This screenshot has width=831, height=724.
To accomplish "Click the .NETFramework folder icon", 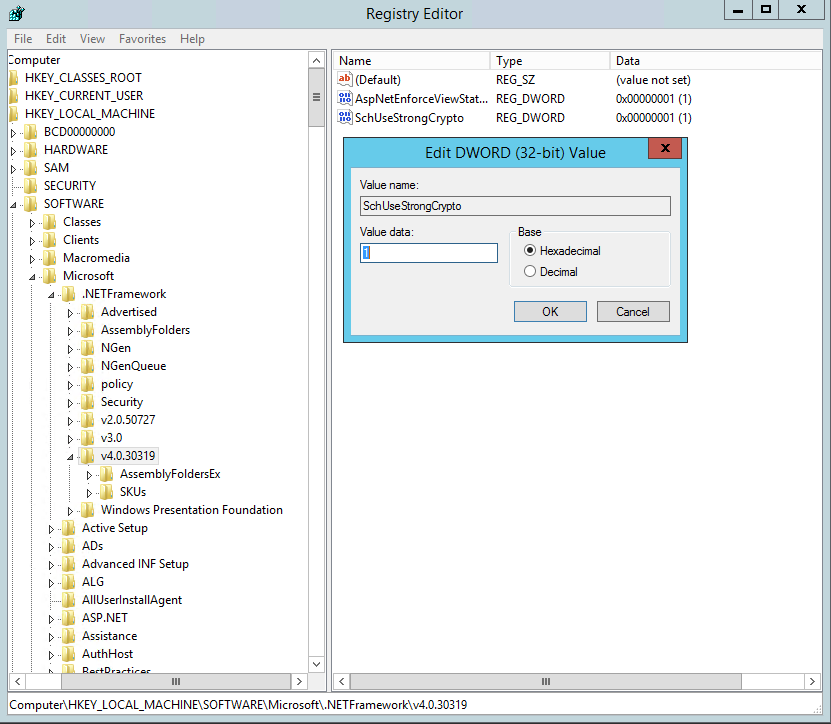I will (68, 293).
